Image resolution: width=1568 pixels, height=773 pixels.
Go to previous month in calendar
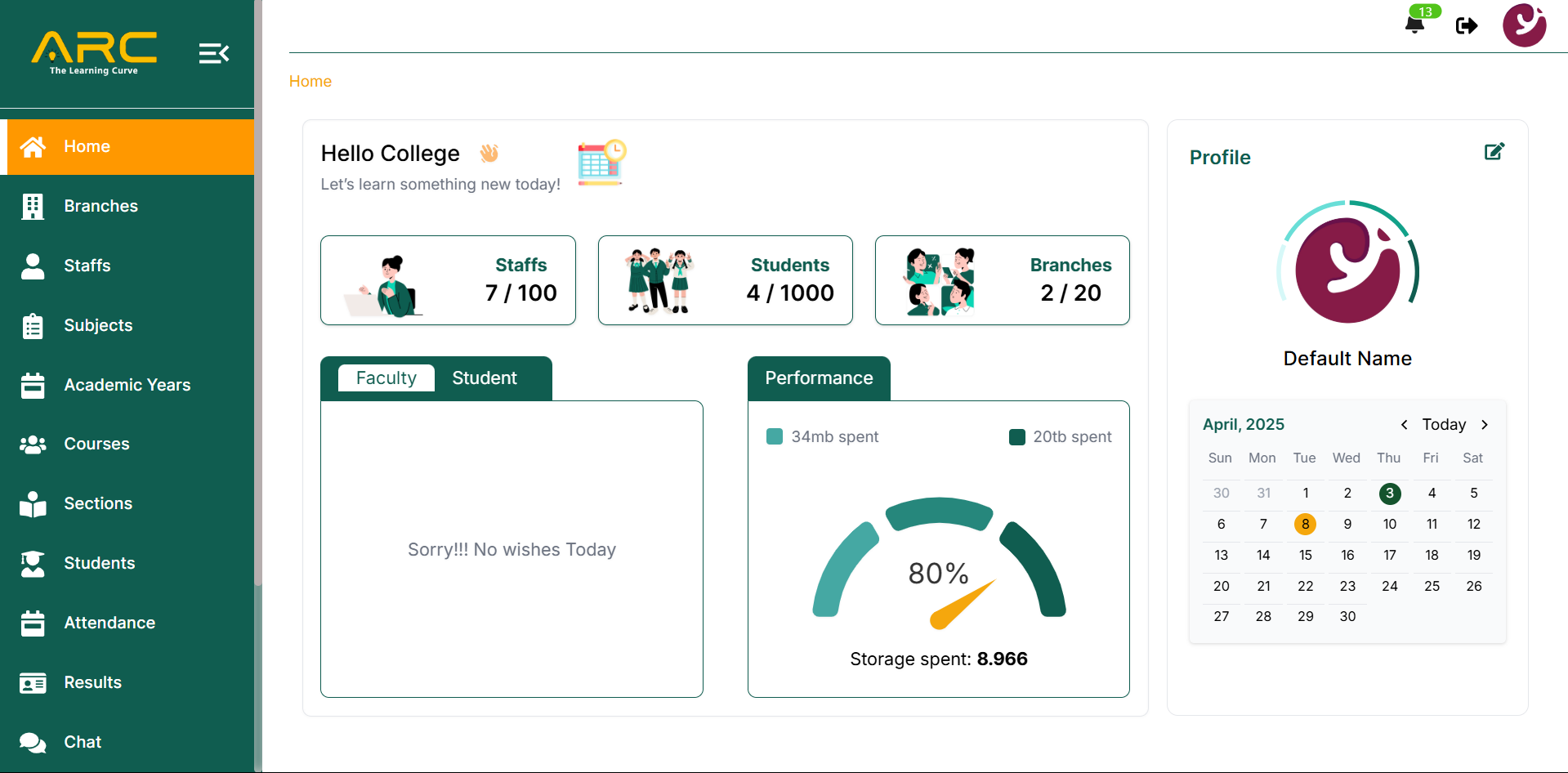tap(1404, 425)
